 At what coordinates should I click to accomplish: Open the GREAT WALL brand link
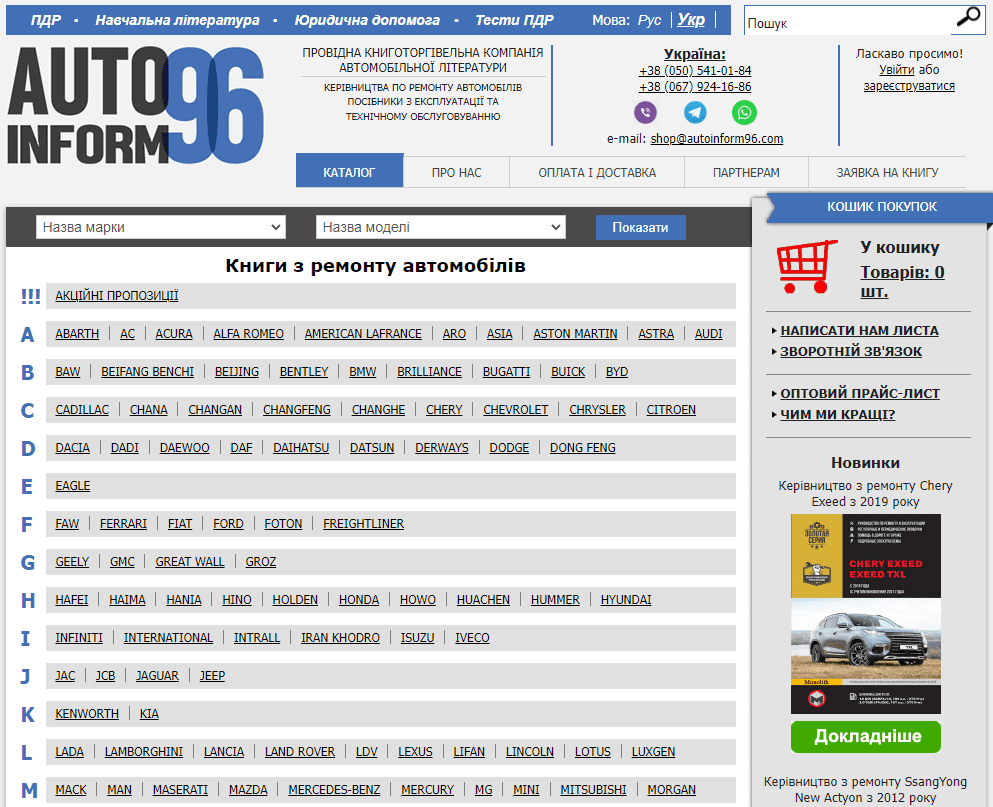pyautogui.click(x=190, y=562)
